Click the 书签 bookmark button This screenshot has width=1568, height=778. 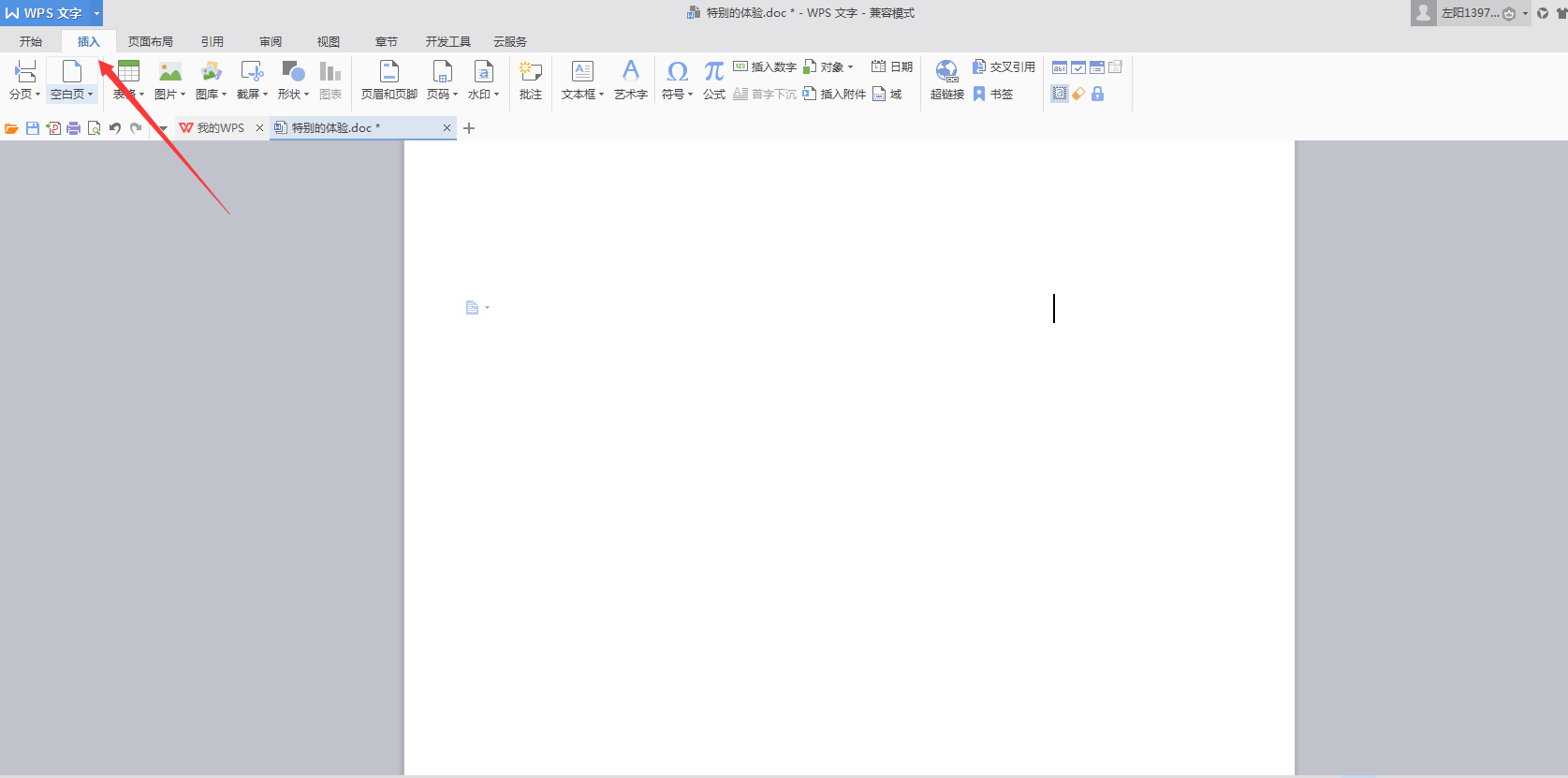pyautogui.click(x=993, y=94)
